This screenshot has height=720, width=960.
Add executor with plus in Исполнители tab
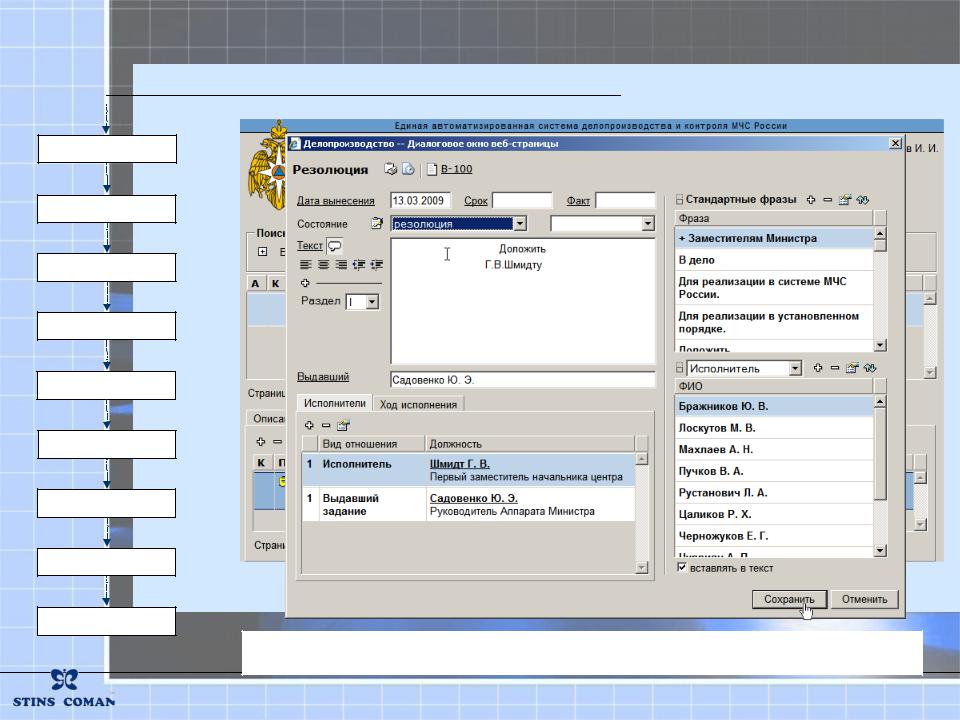309,425
